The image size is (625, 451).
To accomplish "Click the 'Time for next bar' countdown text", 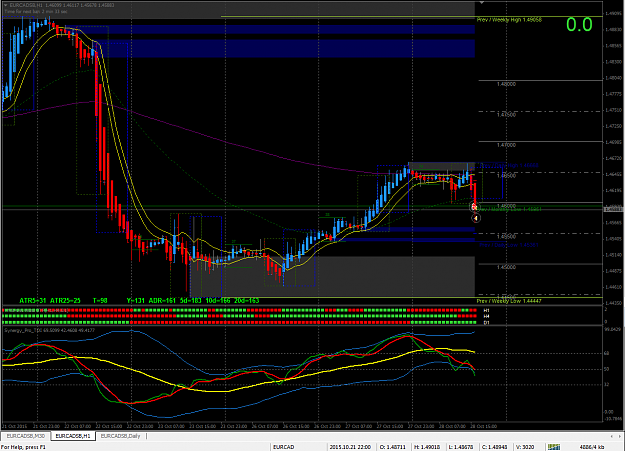I will coord(36,12).
